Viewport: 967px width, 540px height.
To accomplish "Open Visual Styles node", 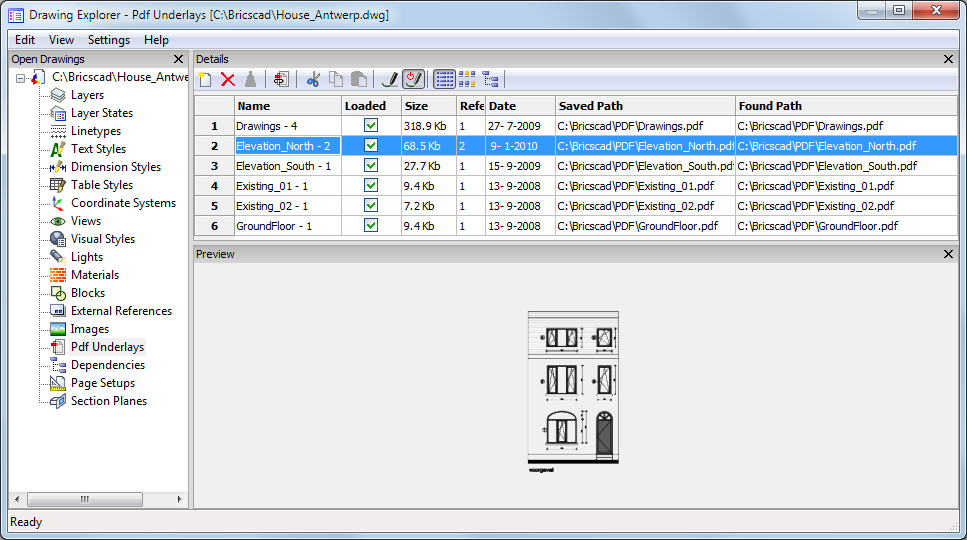I will pos(102,239).
